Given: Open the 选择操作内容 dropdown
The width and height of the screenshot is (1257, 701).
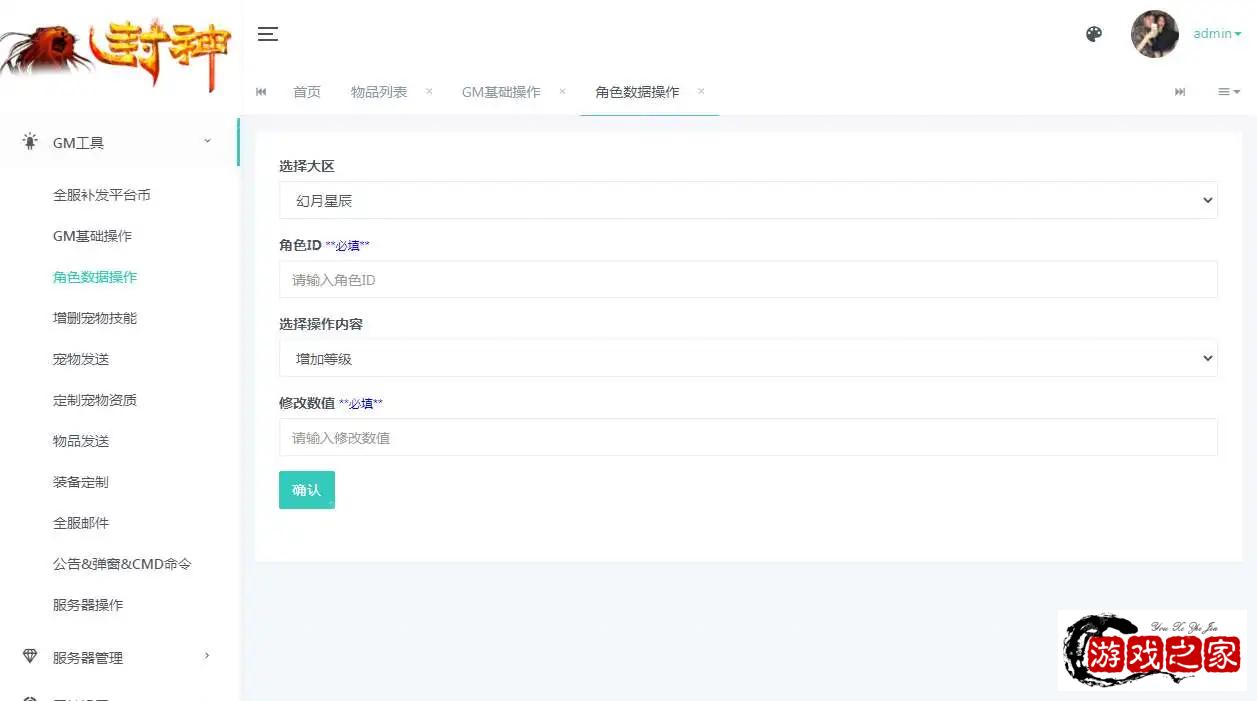Looking at the screenshot, I should (747, 358).
